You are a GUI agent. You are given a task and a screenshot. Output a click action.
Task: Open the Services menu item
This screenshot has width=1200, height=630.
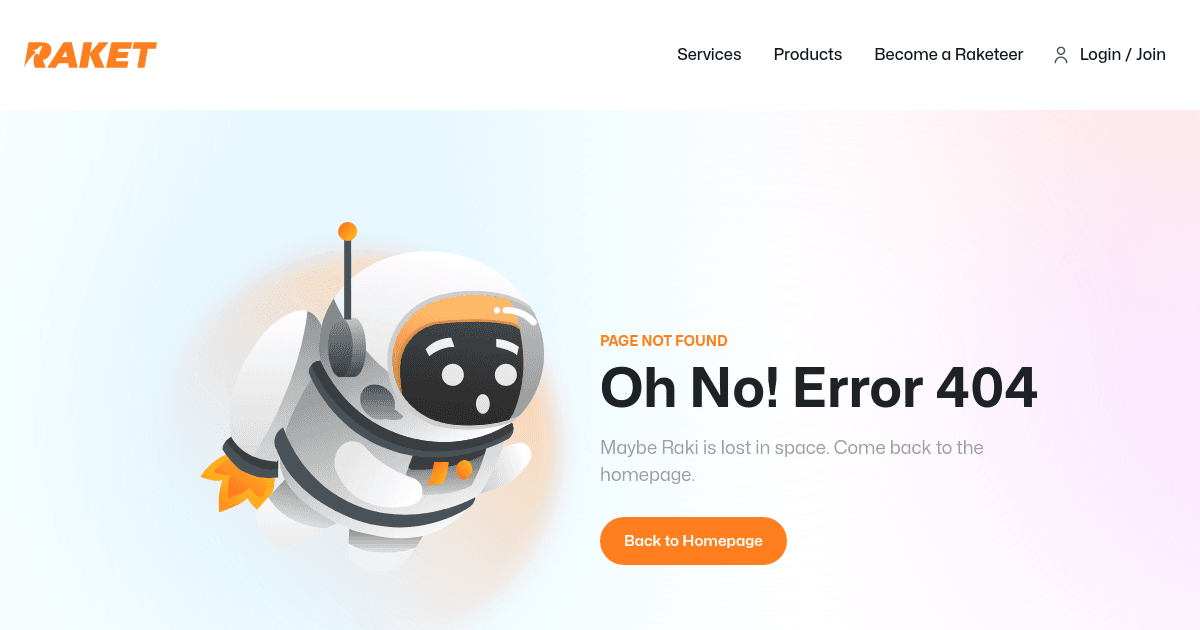point(709,55)
